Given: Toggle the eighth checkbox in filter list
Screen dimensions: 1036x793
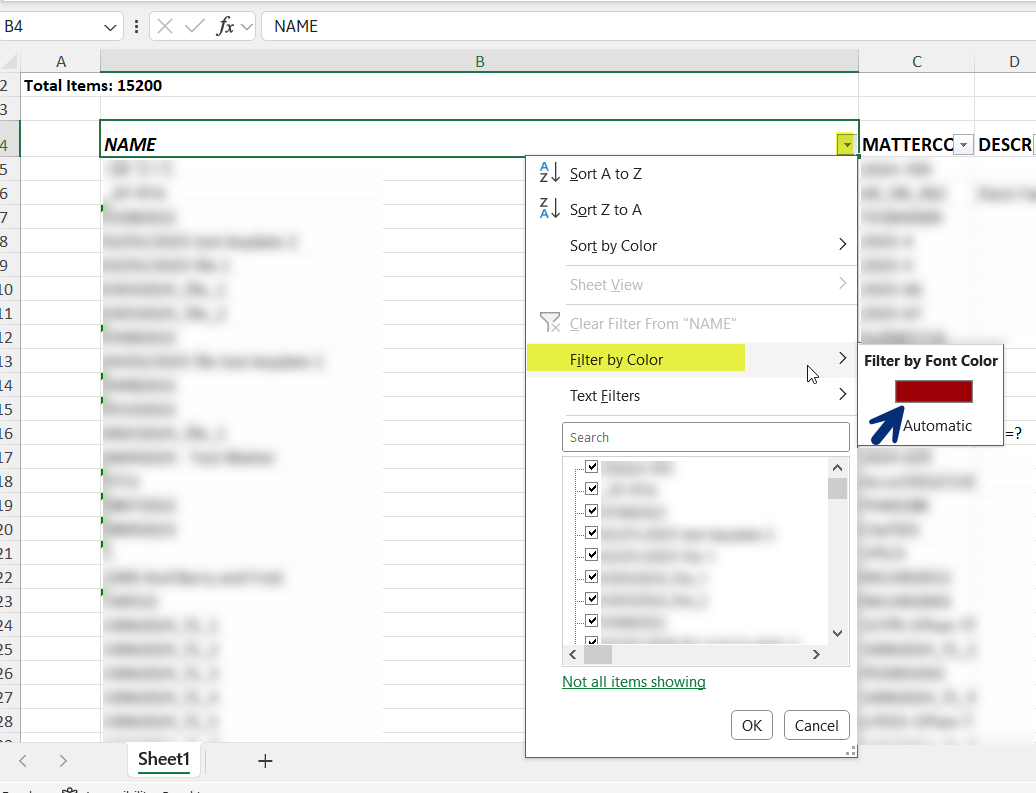Looking at the screenshot, I should click(591, 620).
